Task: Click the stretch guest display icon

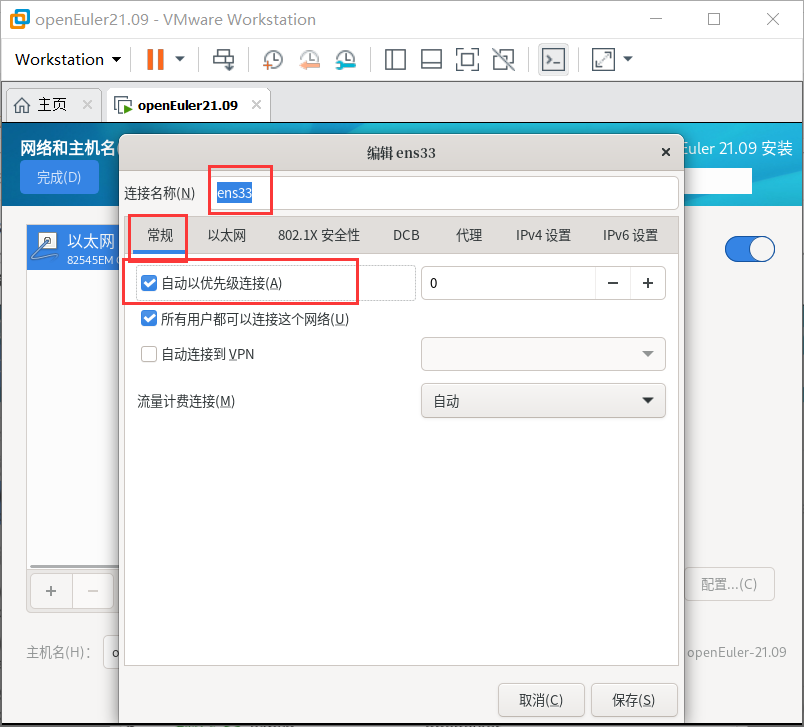Action: pos(604,59)
